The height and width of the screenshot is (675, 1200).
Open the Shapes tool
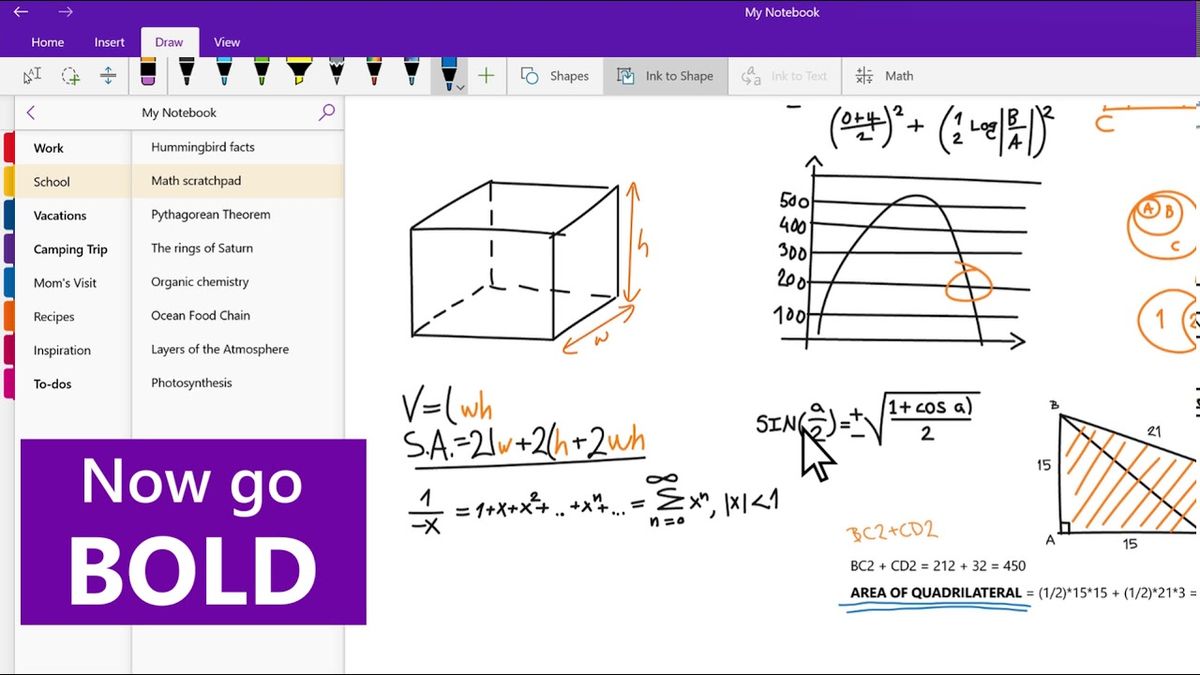pyautogui.click(x=557, y=75)
